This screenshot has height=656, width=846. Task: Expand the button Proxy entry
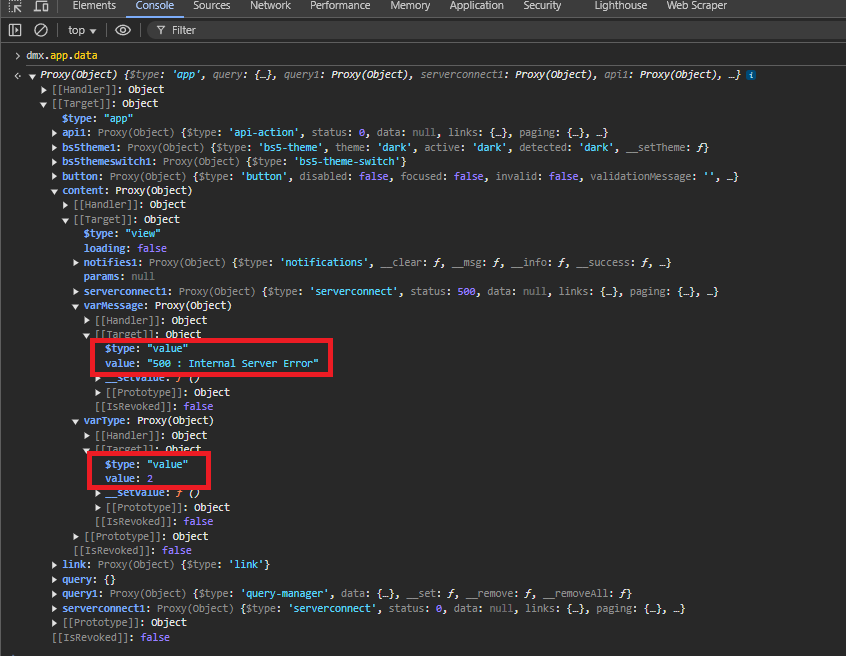pos(54,176)
